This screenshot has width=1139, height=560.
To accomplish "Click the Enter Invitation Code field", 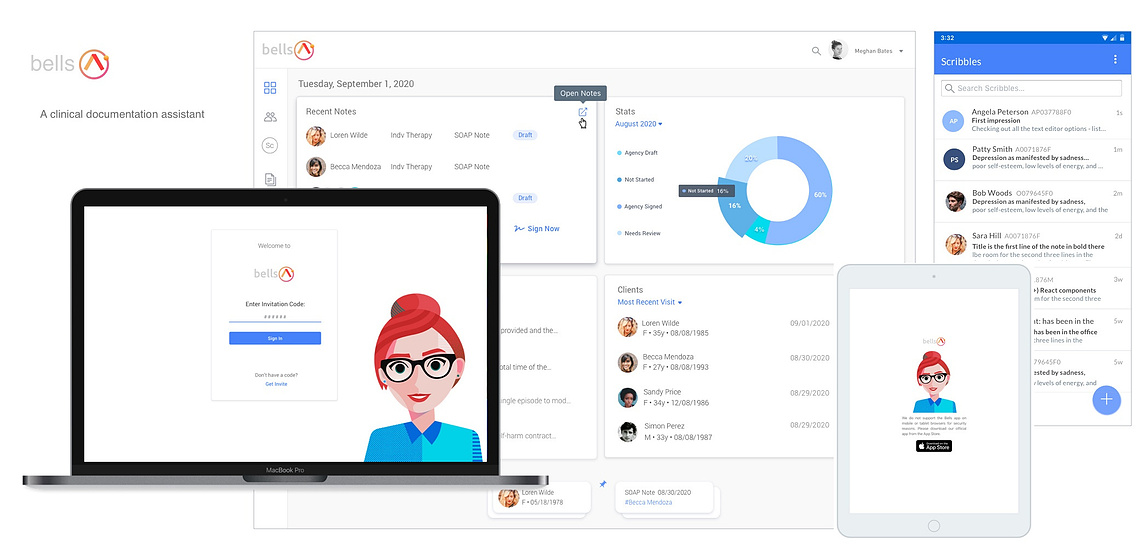I will [x=275, y=317].
